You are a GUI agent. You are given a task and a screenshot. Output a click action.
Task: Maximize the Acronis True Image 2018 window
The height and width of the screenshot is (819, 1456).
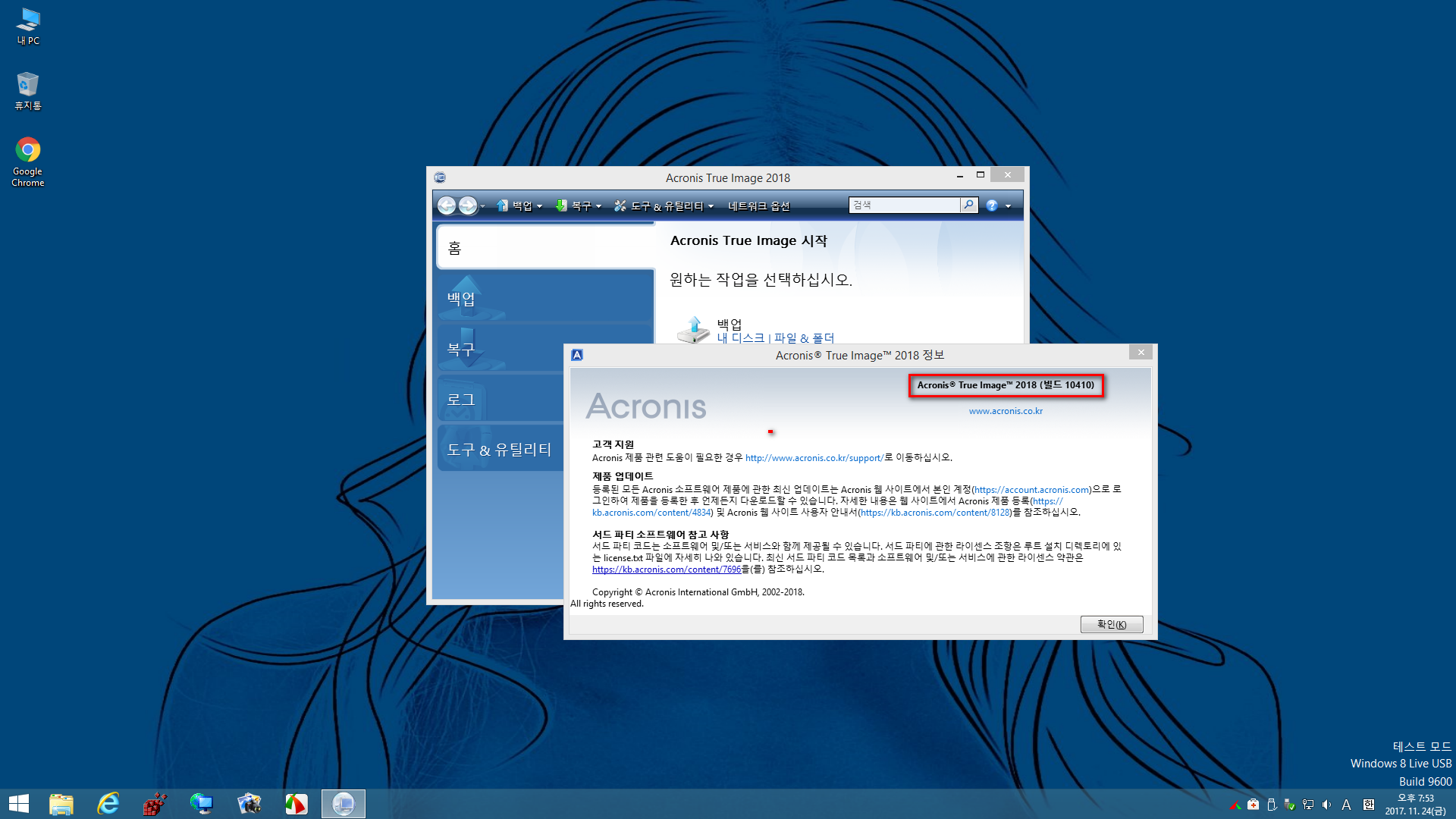click(x=980, y=175)
